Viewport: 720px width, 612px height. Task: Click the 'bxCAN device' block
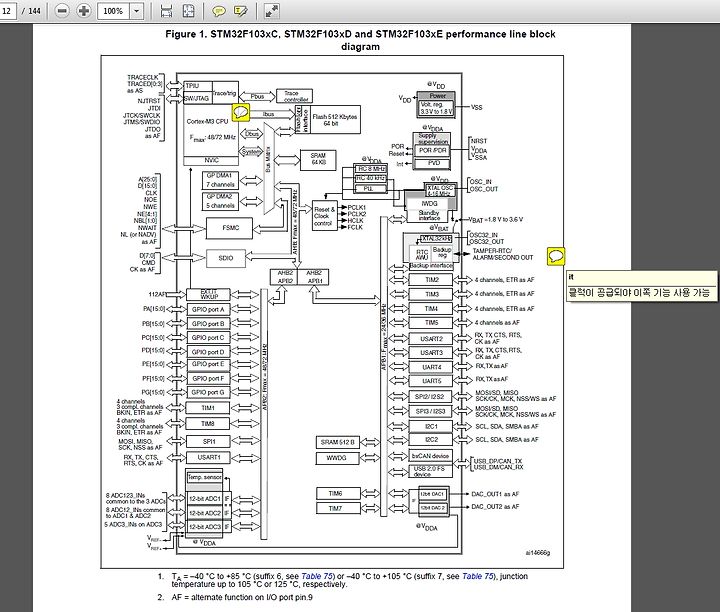(x=430, y=456)
